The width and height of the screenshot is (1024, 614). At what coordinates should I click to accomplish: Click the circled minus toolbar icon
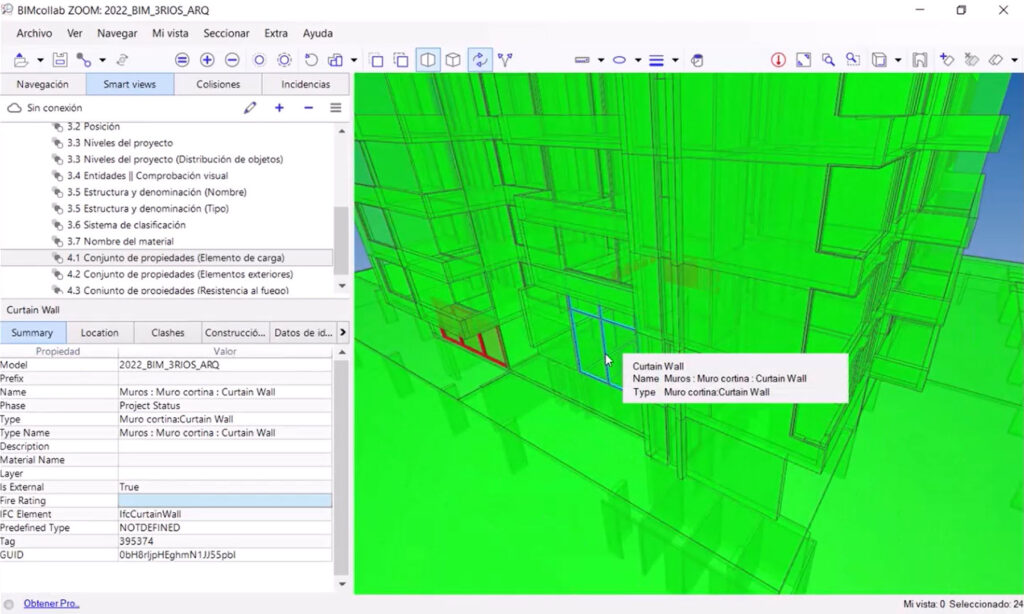click(232, 60)
